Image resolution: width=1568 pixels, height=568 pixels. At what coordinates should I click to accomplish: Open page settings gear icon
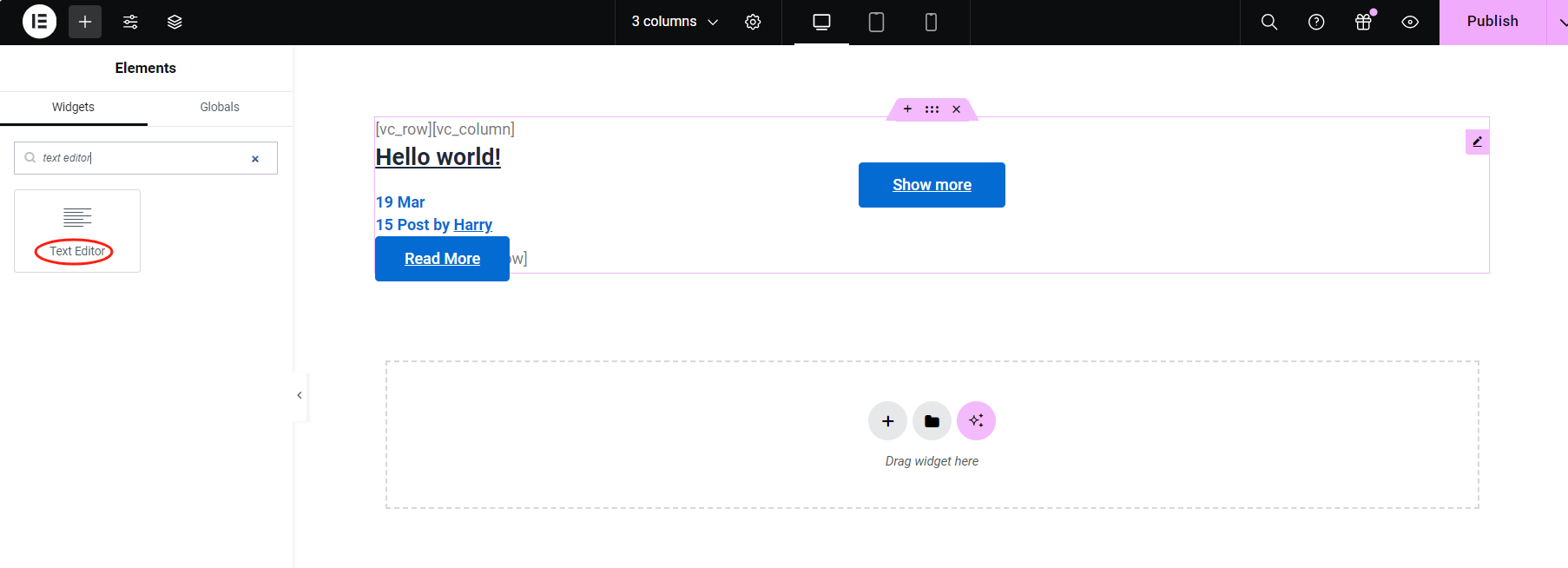pos(753,22)
